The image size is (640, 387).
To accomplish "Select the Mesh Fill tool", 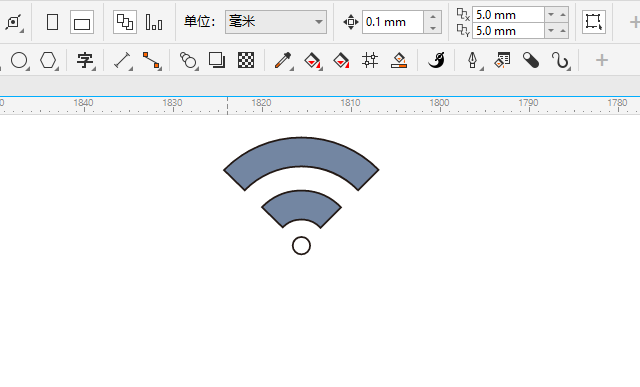I will (x=370, y=60).
